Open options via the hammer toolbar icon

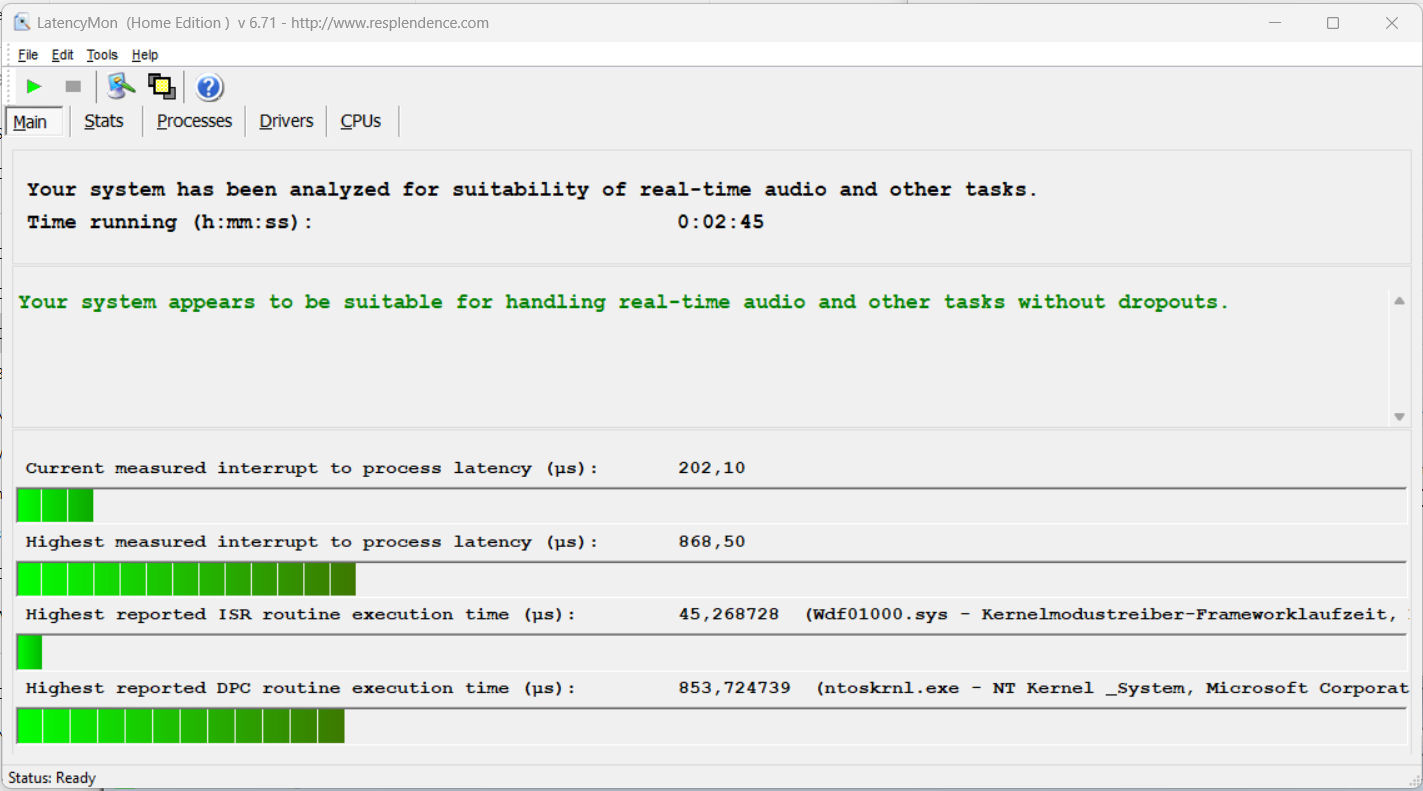tap(121, 87)
